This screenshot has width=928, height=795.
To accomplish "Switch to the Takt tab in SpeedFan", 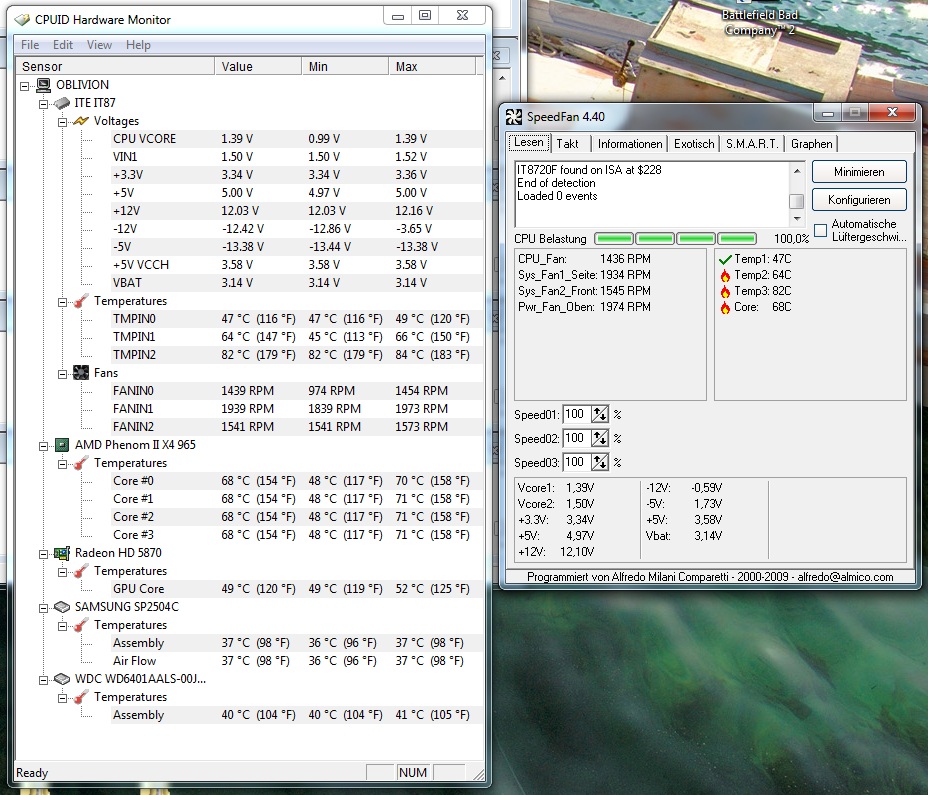I will tap(567, 144).
